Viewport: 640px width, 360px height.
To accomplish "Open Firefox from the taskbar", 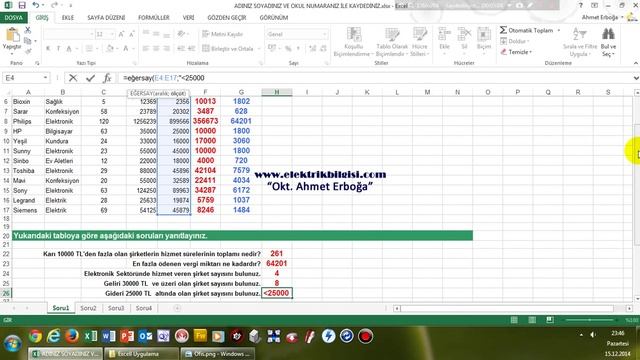I will [x=72, y=336].
